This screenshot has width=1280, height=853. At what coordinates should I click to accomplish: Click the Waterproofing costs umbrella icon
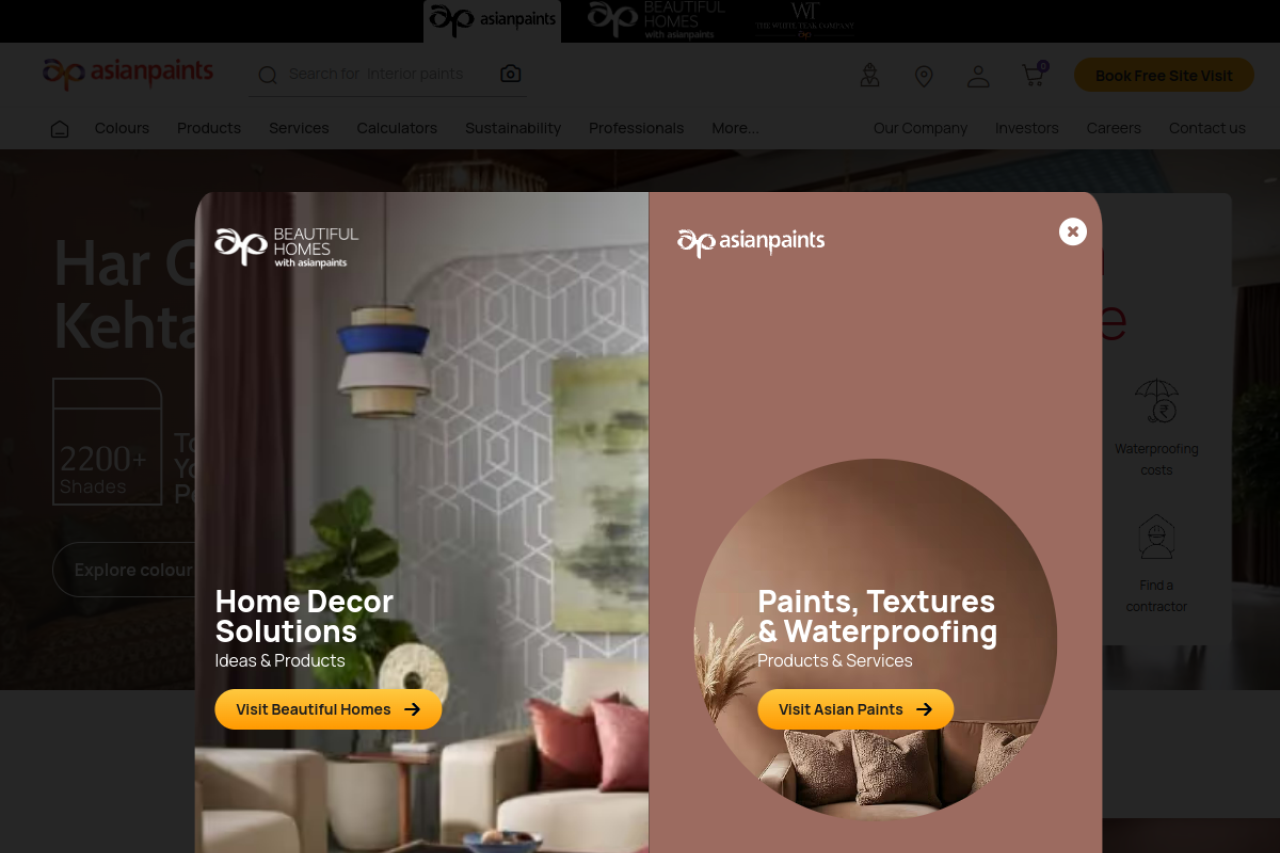pyautogui.click(x=1156, y=402)
